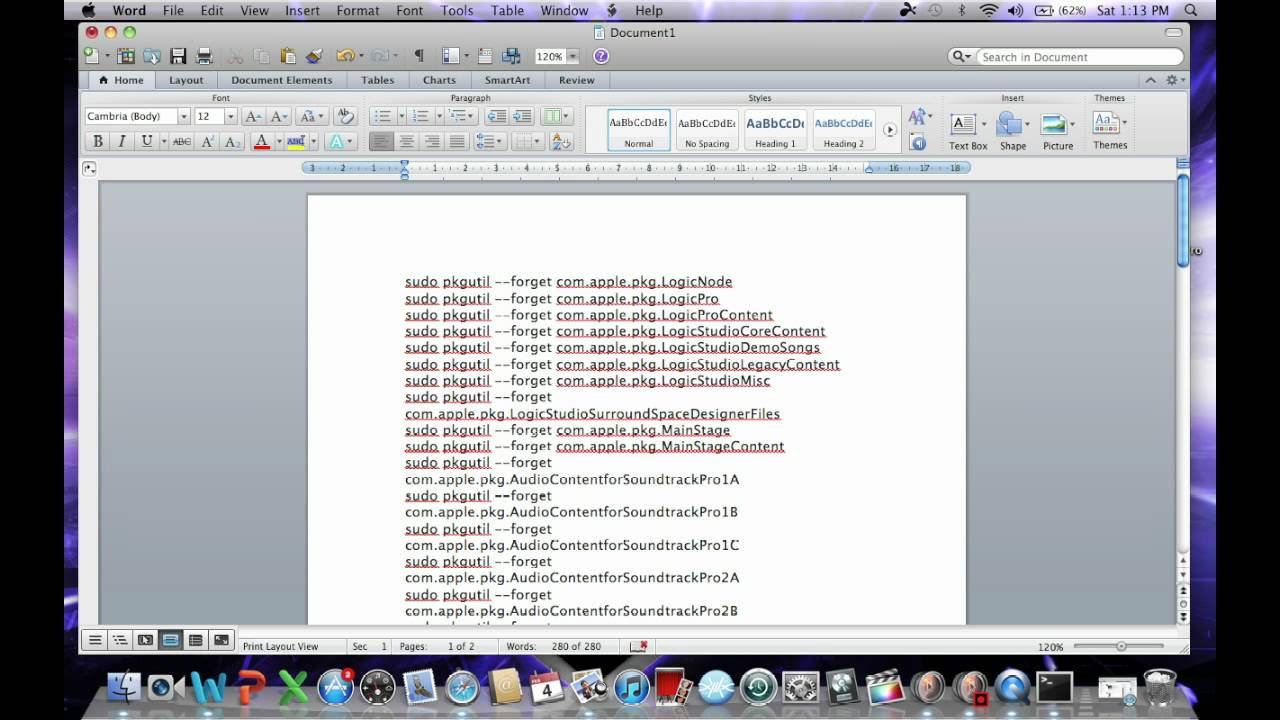The width and height of the screenshot is (1280, 720).
Task: Click the Grow Font icon
Action: tap(254, 116)
